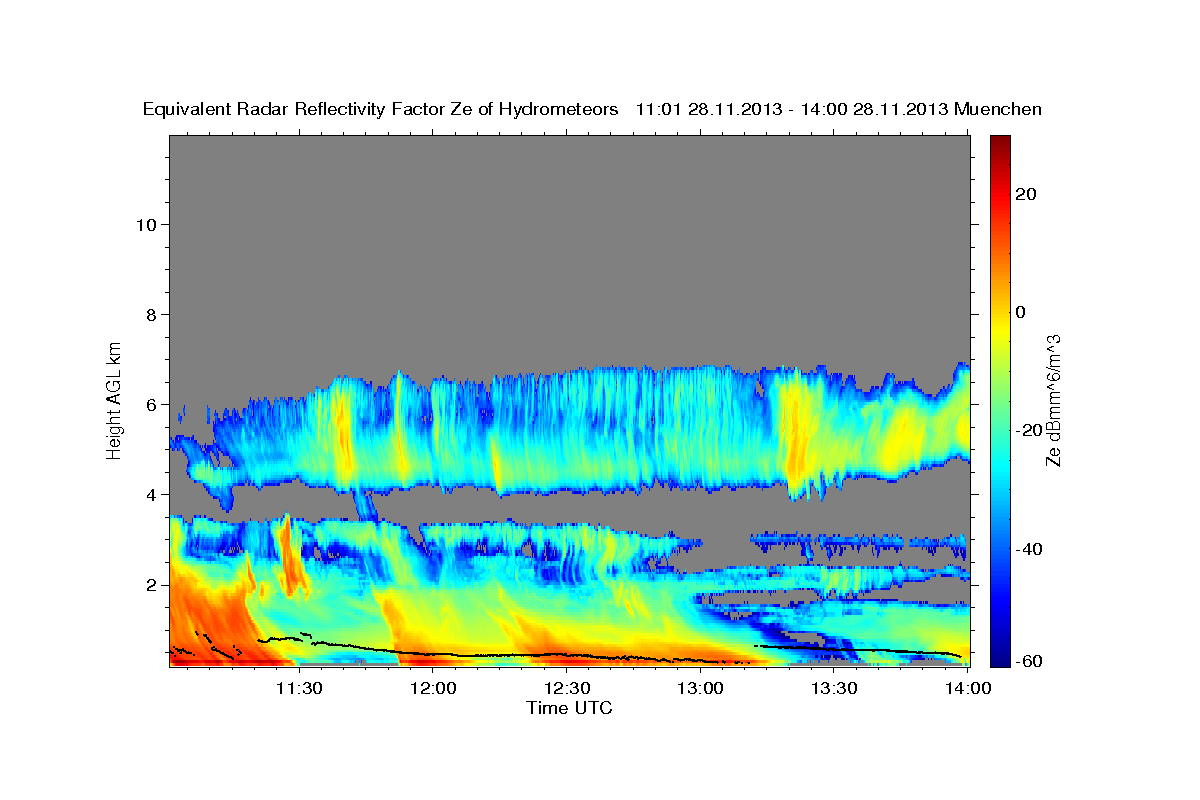Click the '13:30' time tick label
Screen dimensions: 1200x800
(x=834, y=688)
